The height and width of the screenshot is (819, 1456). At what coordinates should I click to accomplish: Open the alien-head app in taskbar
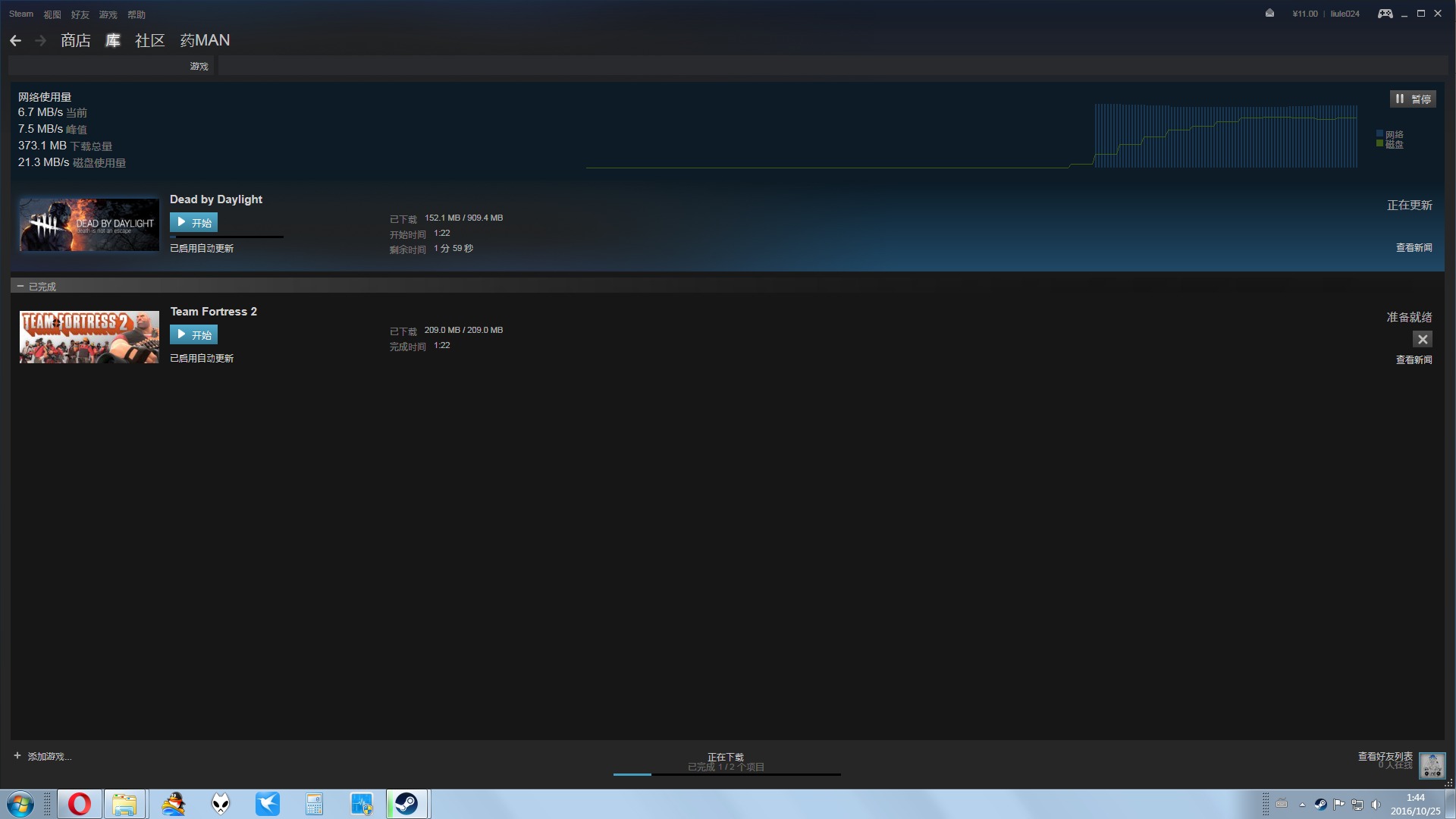pyautogui.click(x=221, y=804)
